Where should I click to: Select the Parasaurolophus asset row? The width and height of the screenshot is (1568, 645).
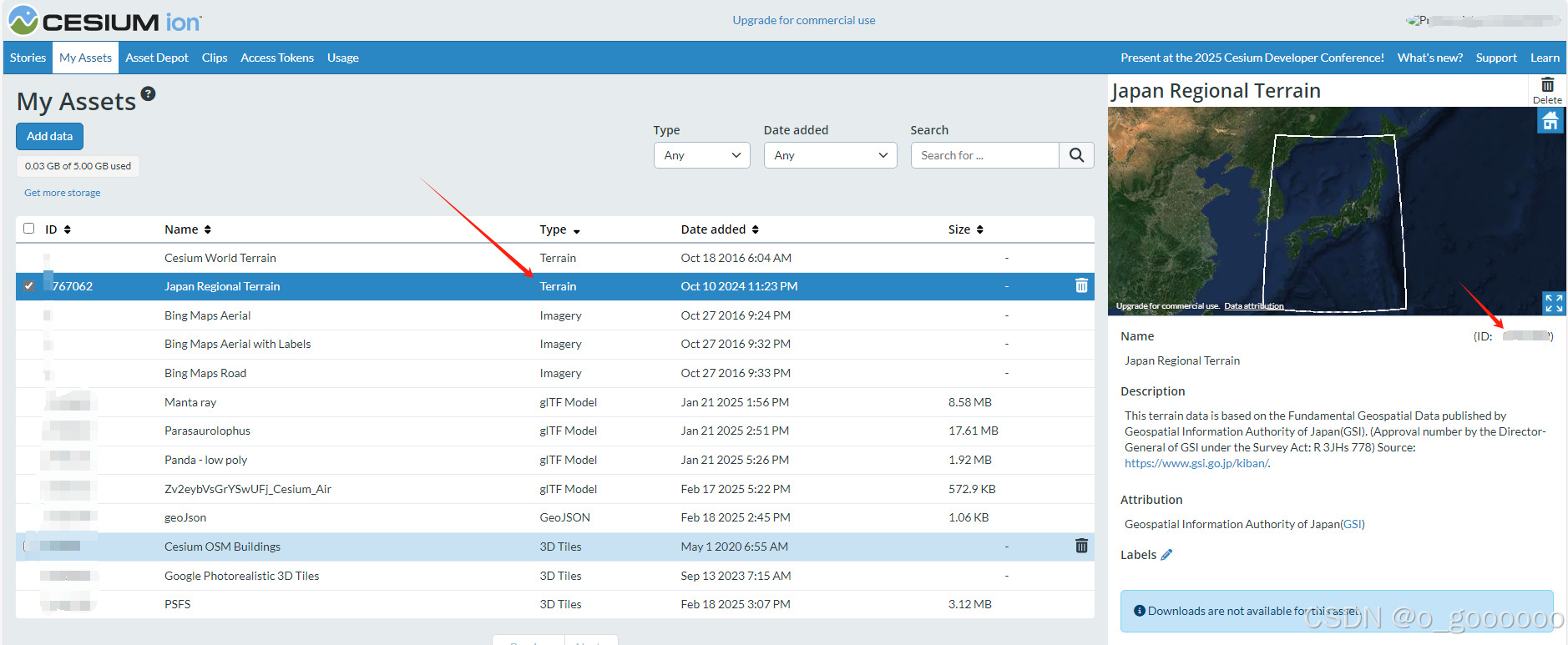point(555,431)
